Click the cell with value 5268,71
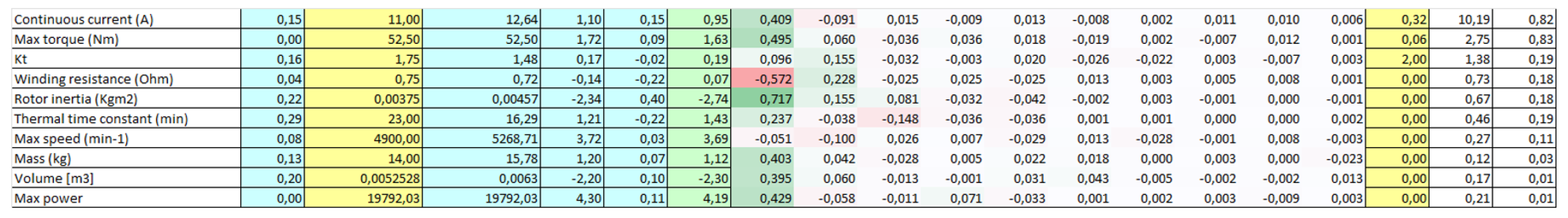This screenshot has height=218, width=1568. coord(481,139)
